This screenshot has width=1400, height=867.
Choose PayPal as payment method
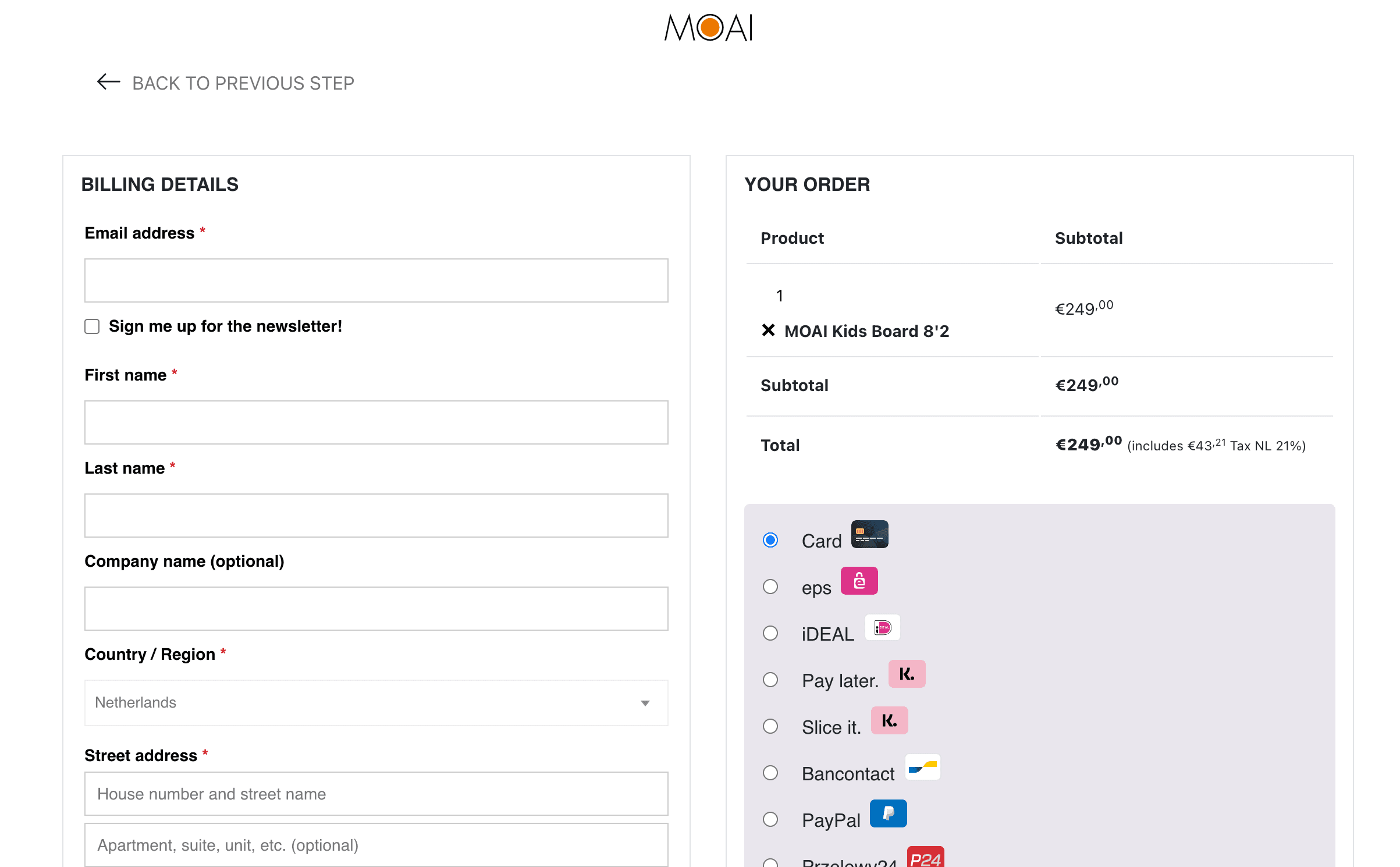[770, 819]
